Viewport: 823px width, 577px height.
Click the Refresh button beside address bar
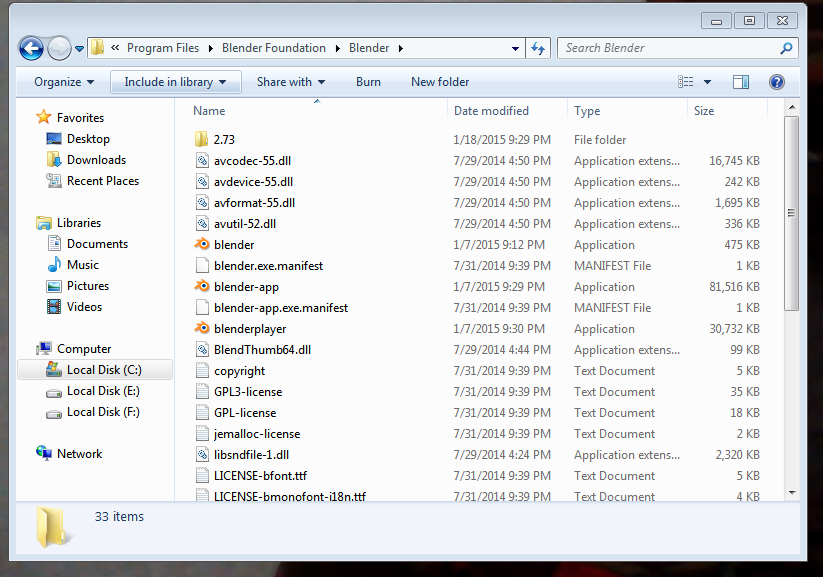point(538,48)
